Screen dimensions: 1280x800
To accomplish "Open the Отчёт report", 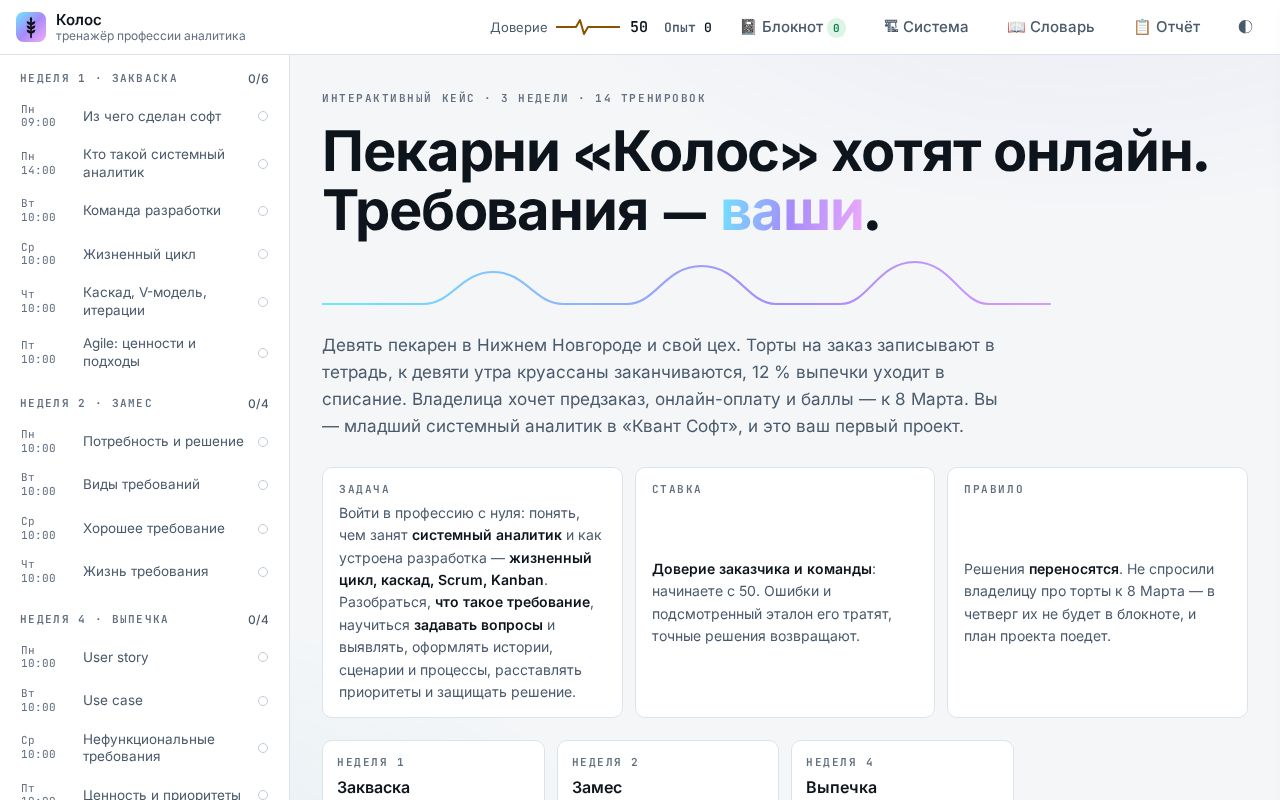I will coord(1167,27).
